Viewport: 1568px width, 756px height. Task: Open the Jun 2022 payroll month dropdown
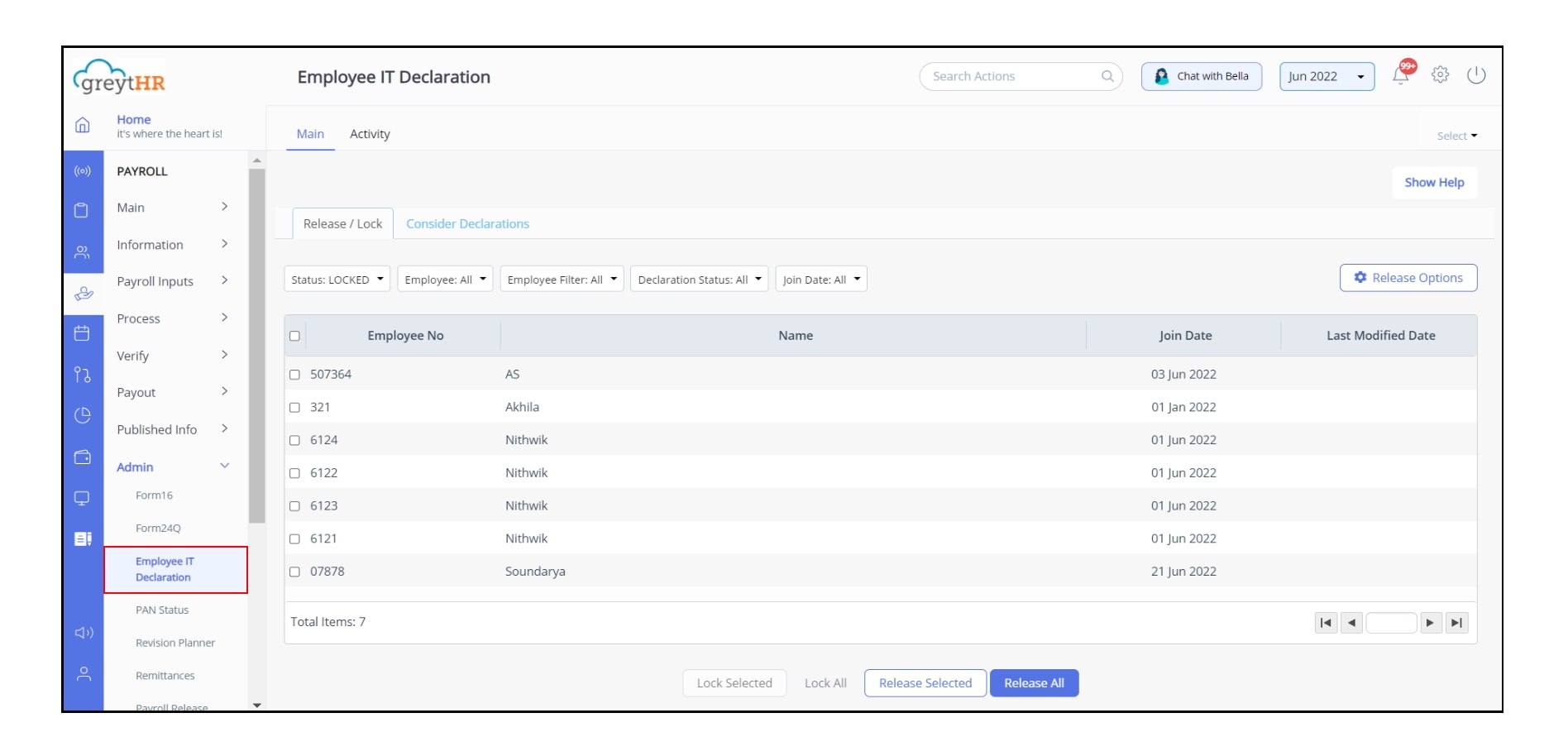point(1325,76)
